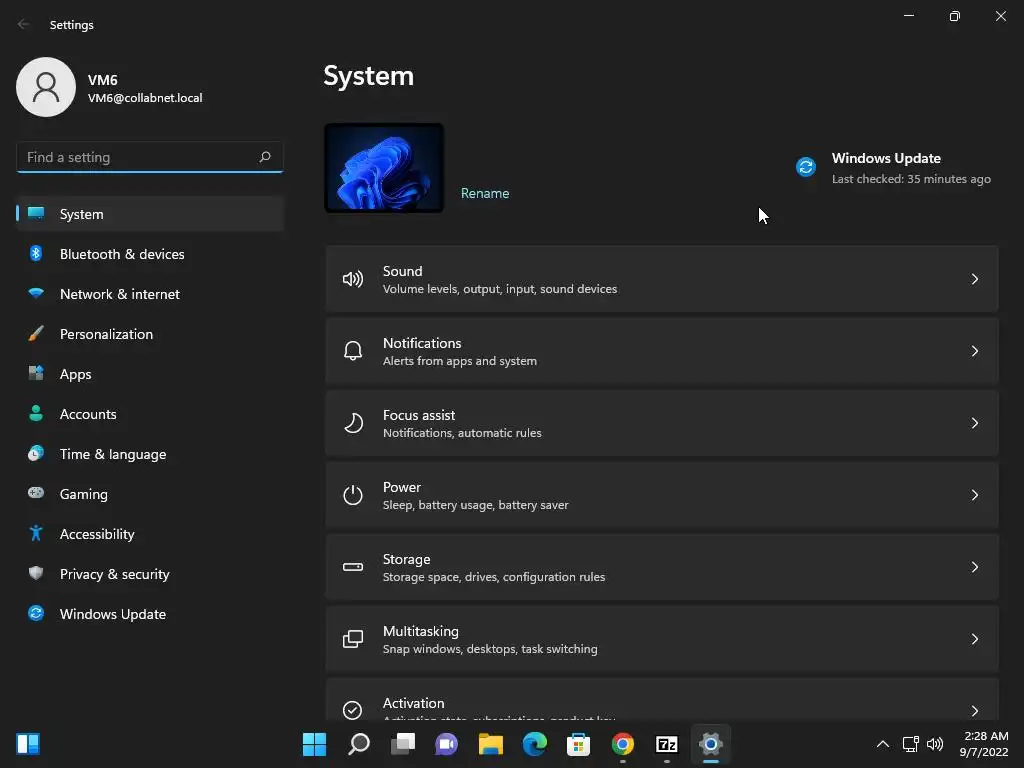Image resolution: width=1024 pixels, height=768 pixels.
Task: Click the Rename link
Action: tap(485, 193)
